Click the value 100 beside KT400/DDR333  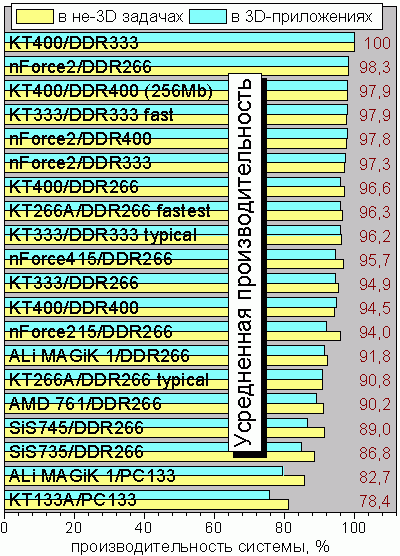coord(377,43)
